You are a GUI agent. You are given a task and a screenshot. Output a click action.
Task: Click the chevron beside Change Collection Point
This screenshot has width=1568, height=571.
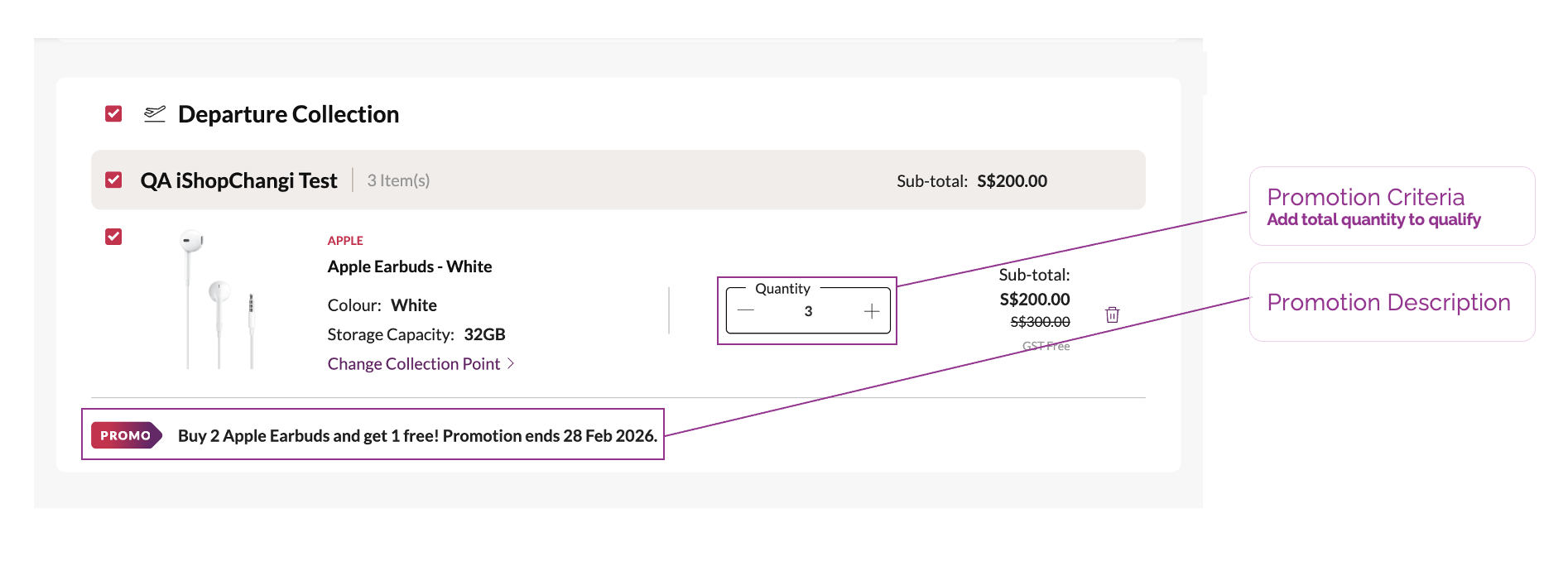pyautogui.click(x=511, y=363)
